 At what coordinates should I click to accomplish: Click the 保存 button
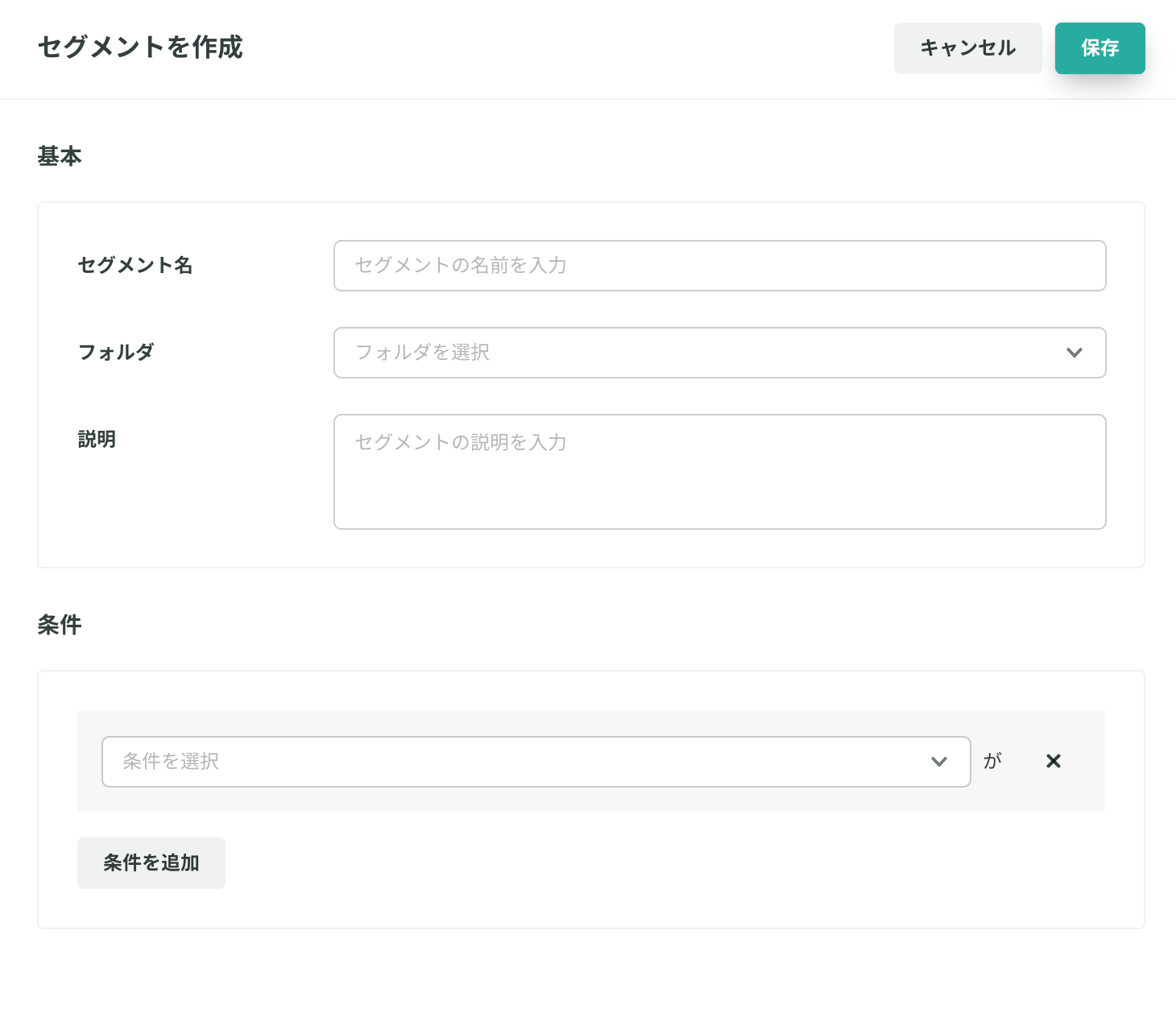[1099, 48]
